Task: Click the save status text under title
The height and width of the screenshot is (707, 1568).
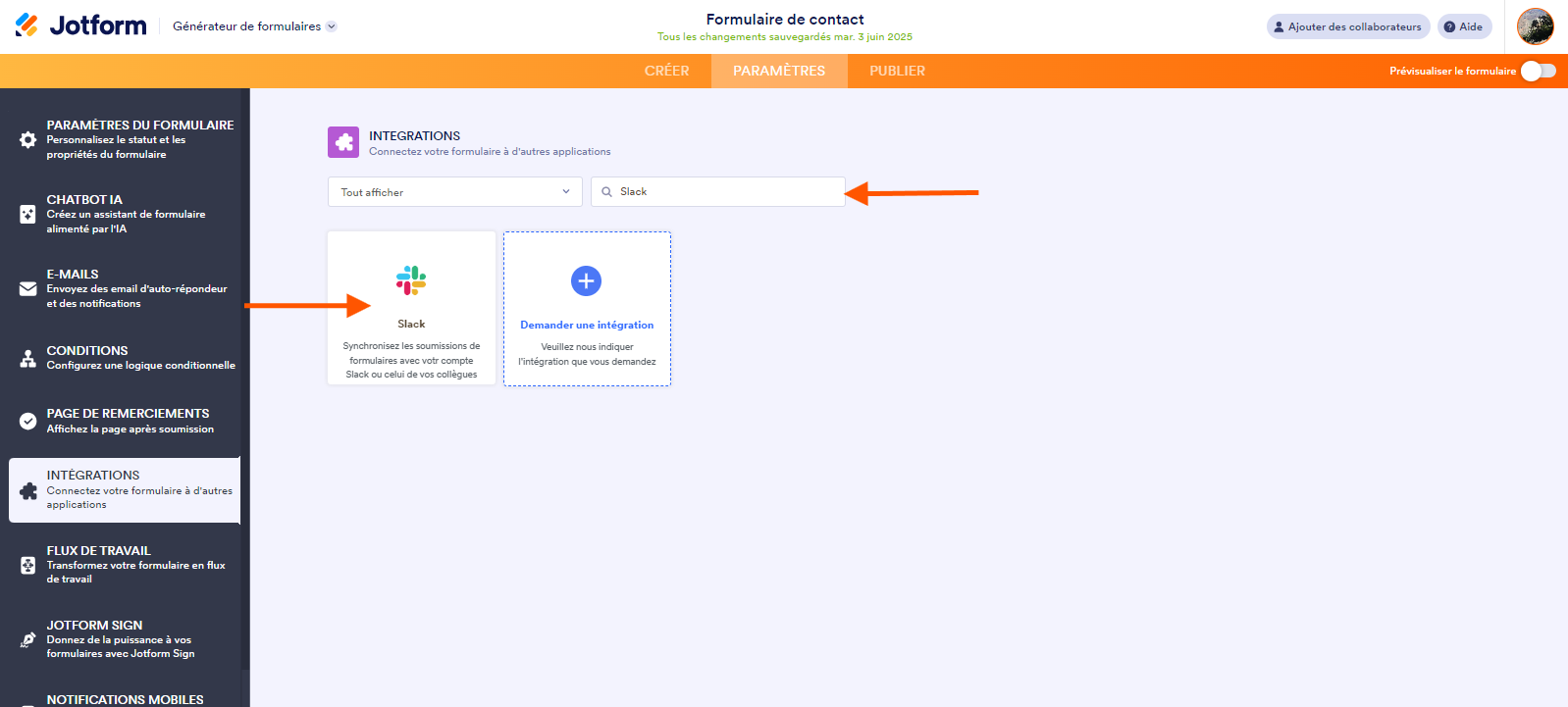Action: (785, 37)
